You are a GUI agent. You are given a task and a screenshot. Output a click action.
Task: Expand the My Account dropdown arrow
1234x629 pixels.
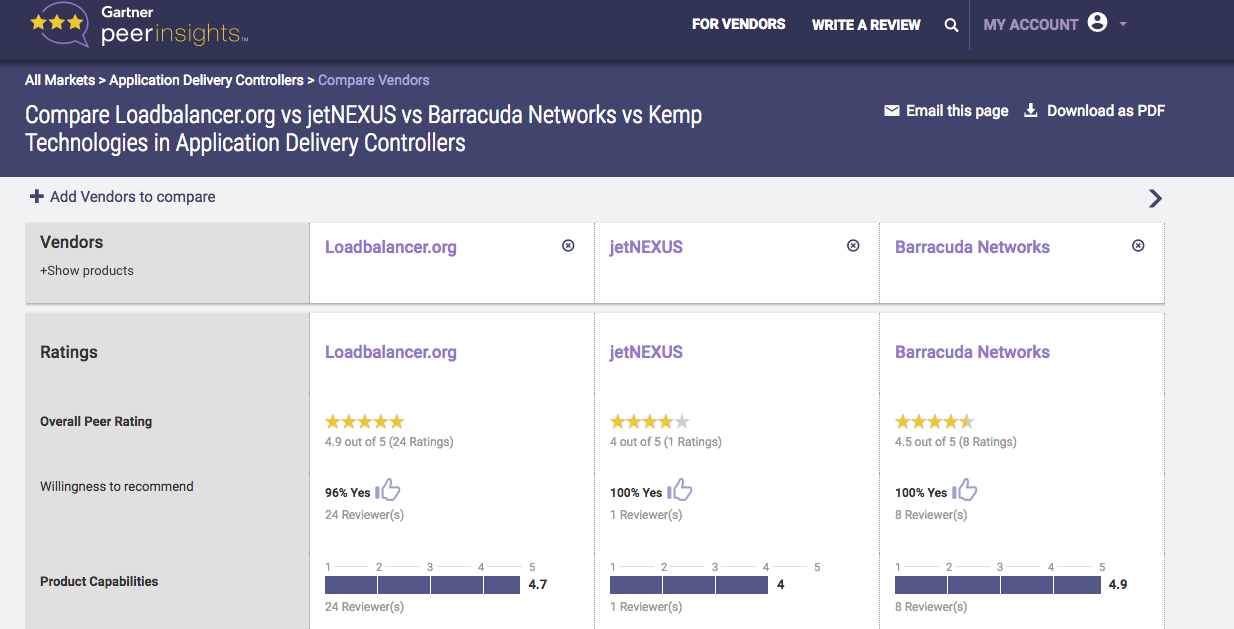tap(1123, 24)
